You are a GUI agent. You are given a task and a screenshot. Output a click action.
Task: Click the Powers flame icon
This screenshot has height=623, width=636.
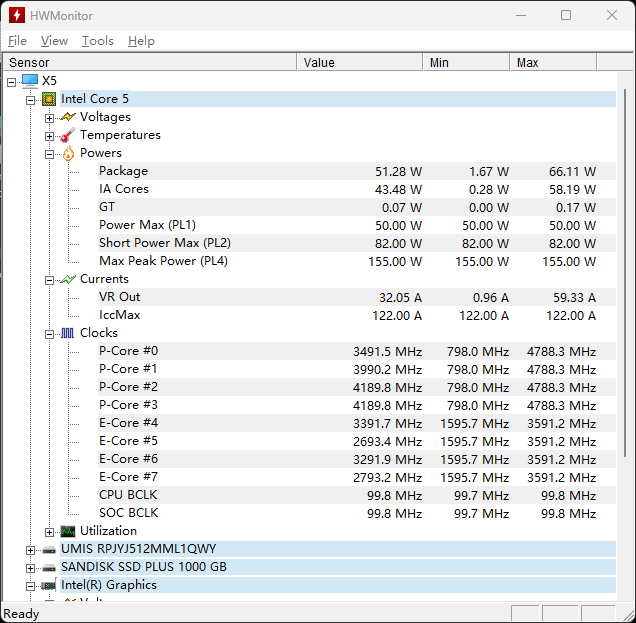(x=67, y=153)
